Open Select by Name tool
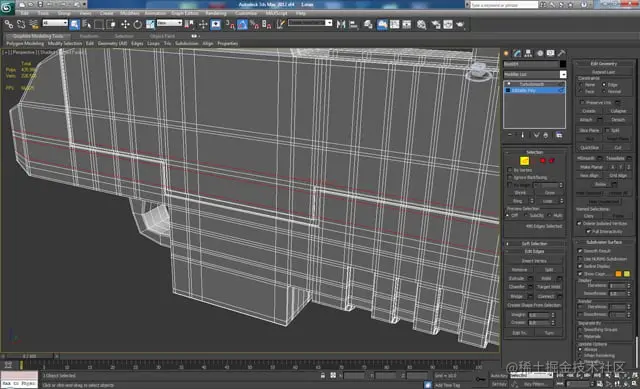Viewport: 640px width, 389px height. [x=87, y=24]
